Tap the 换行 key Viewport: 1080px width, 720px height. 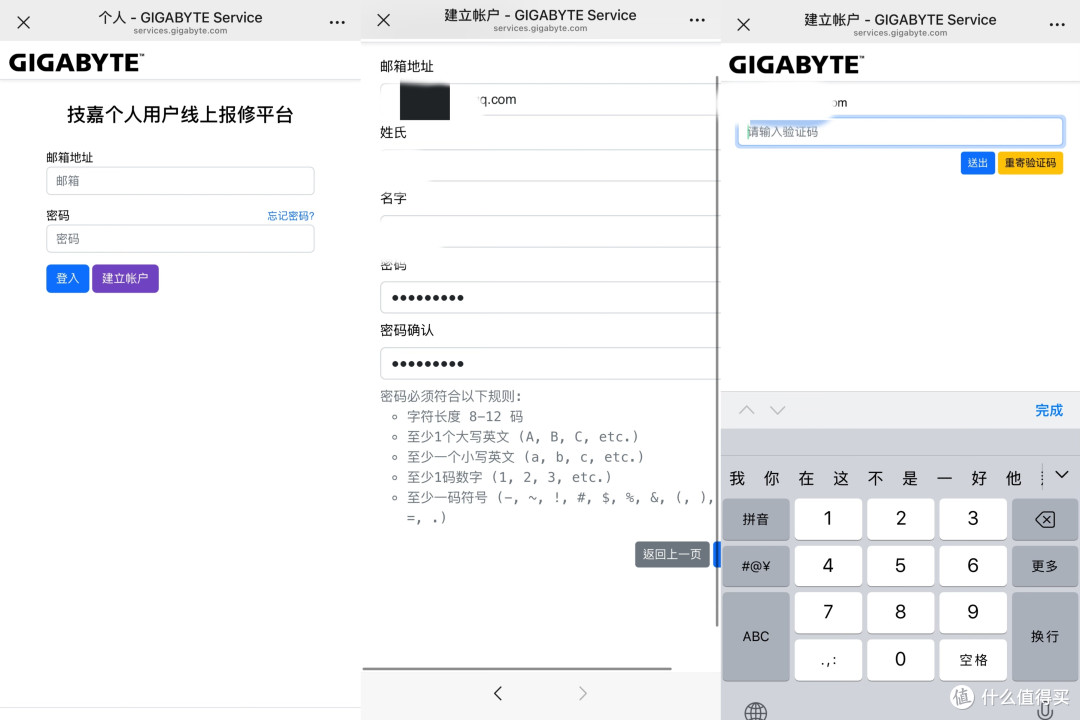(x=1045, y=636)
